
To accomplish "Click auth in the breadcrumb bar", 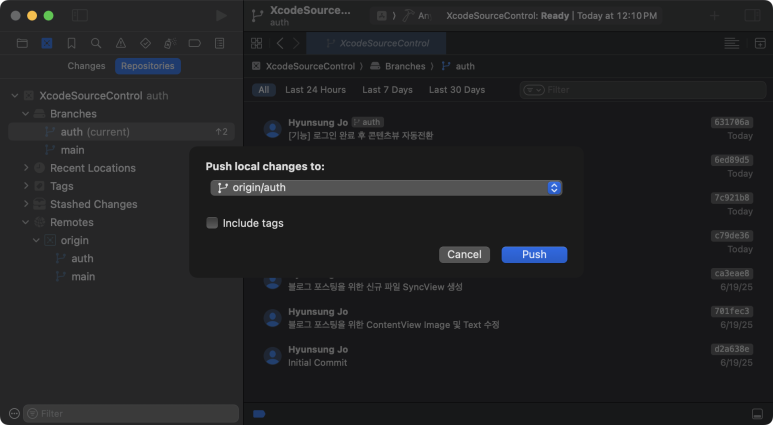I will click(x=465, y=66).
